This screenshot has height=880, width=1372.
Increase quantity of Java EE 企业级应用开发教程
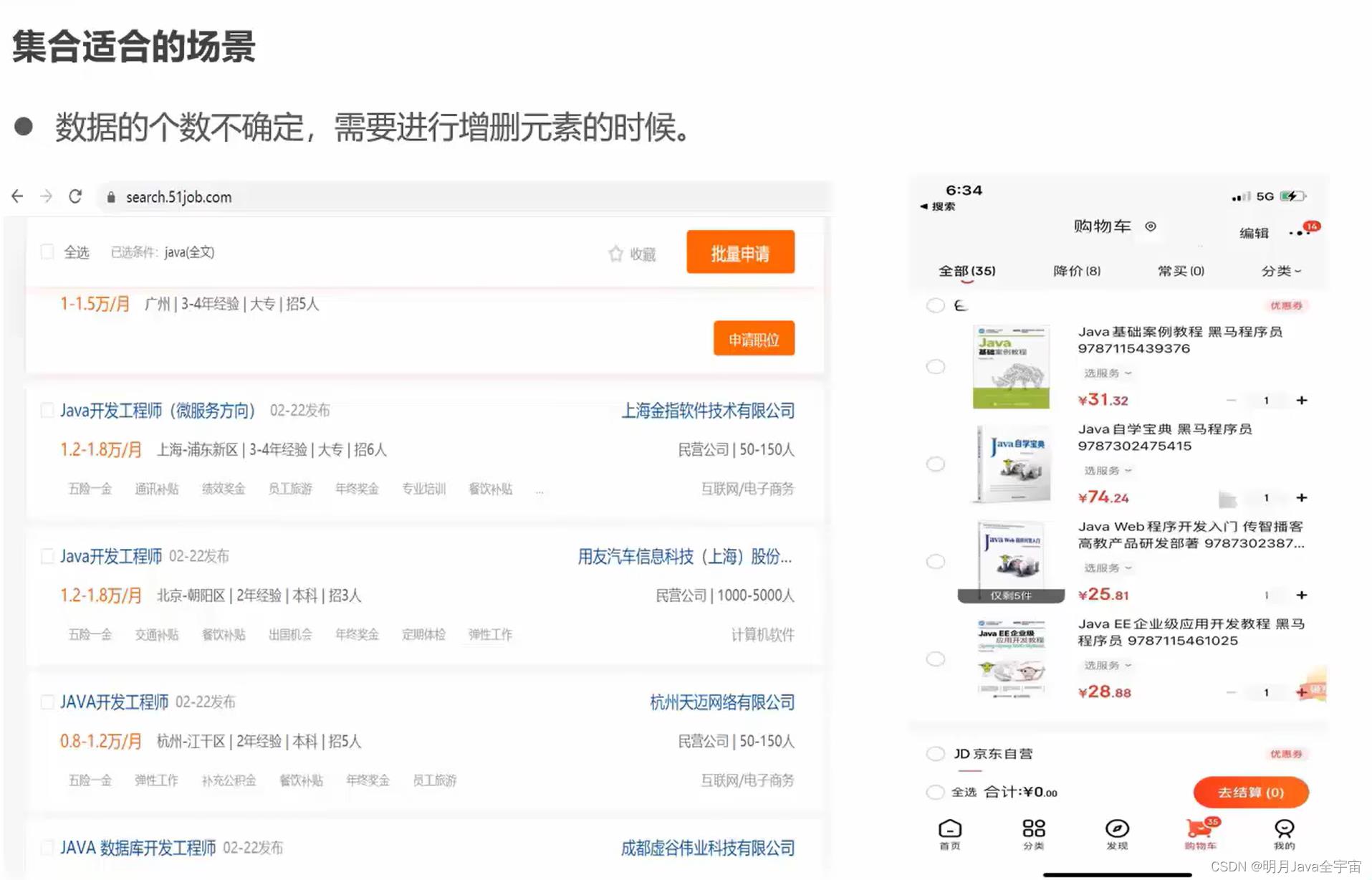click(1302, 692)
